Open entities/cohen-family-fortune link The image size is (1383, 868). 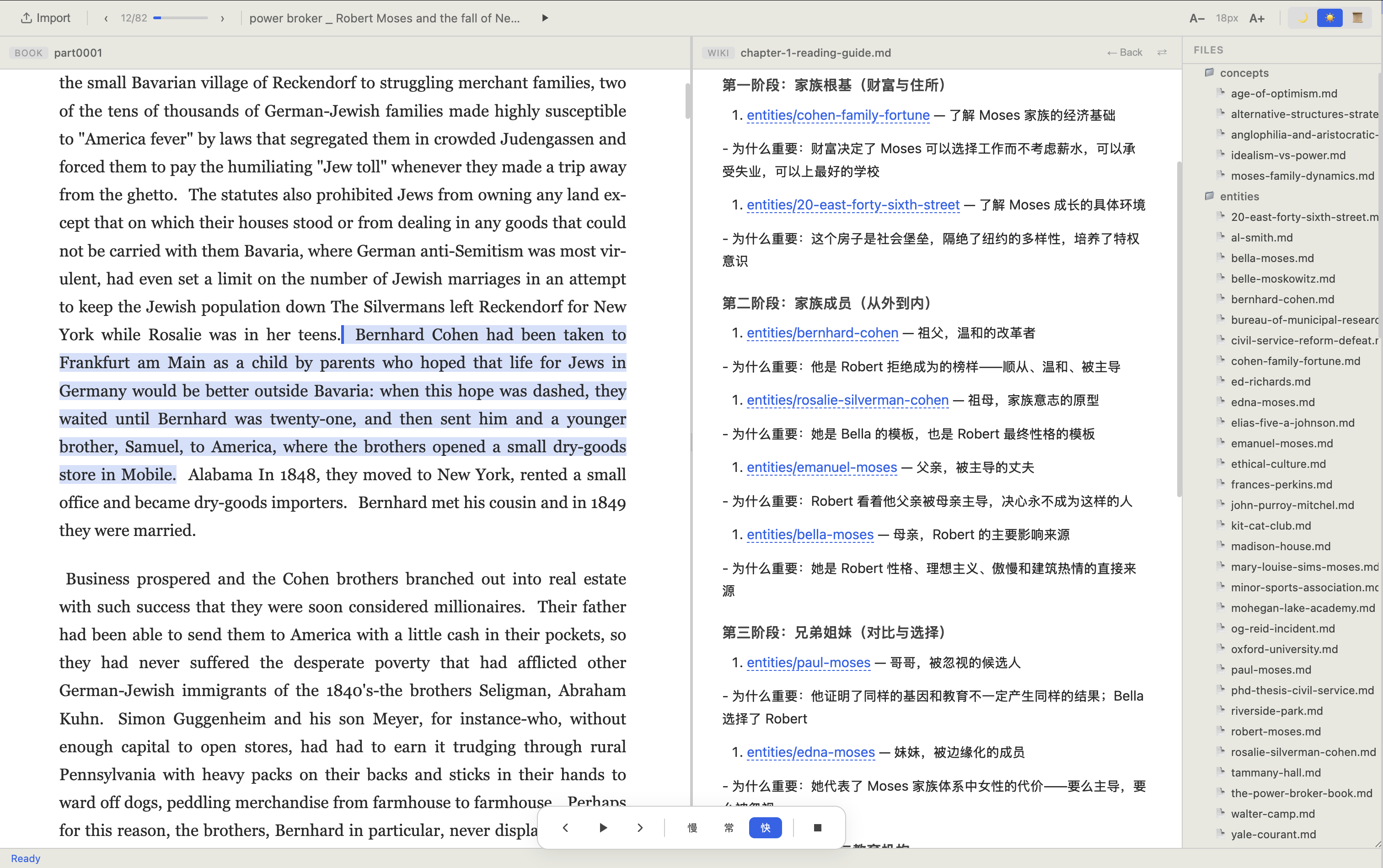click(x=837, y=115)
